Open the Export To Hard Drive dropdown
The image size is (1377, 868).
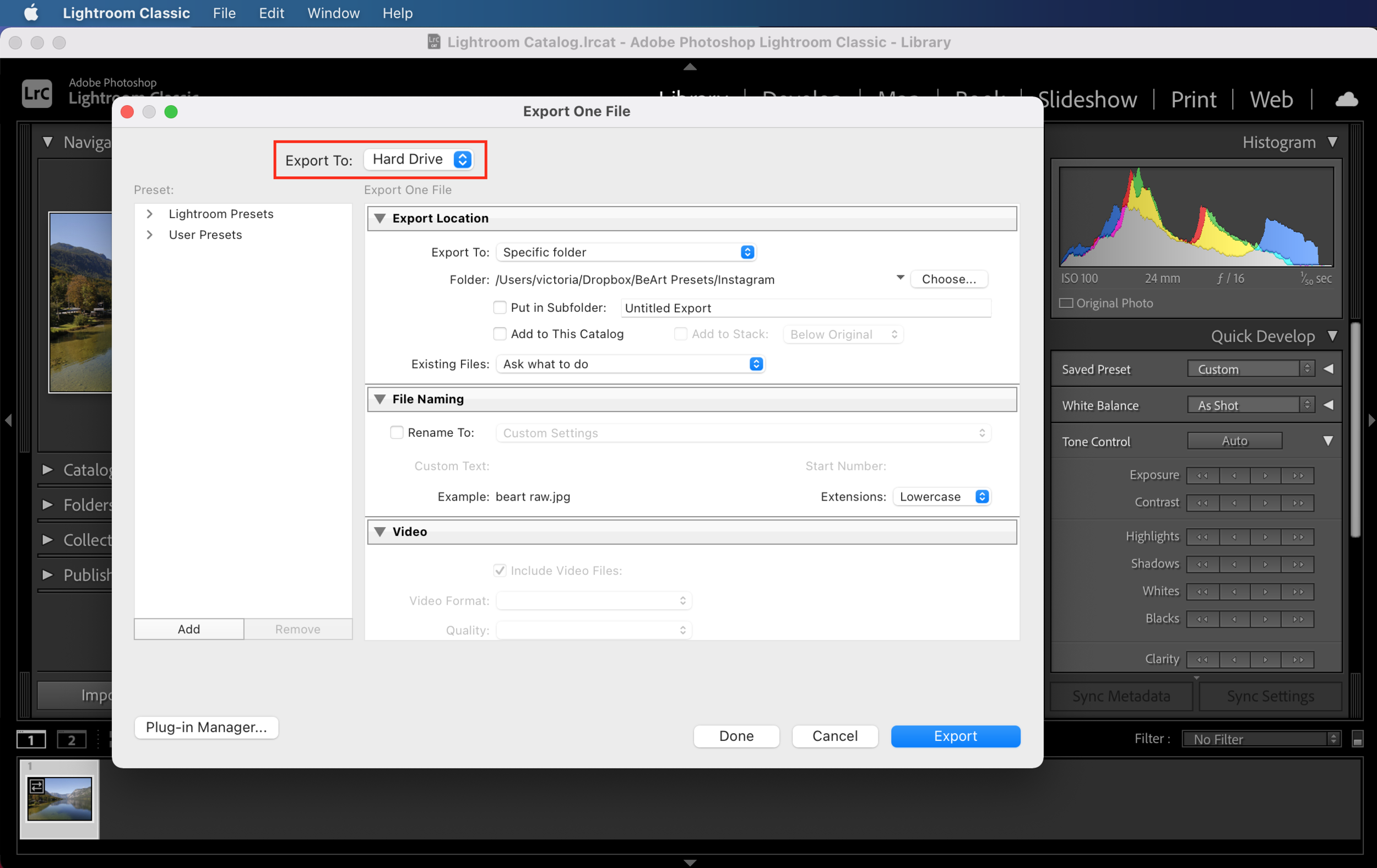click(419, 159)
